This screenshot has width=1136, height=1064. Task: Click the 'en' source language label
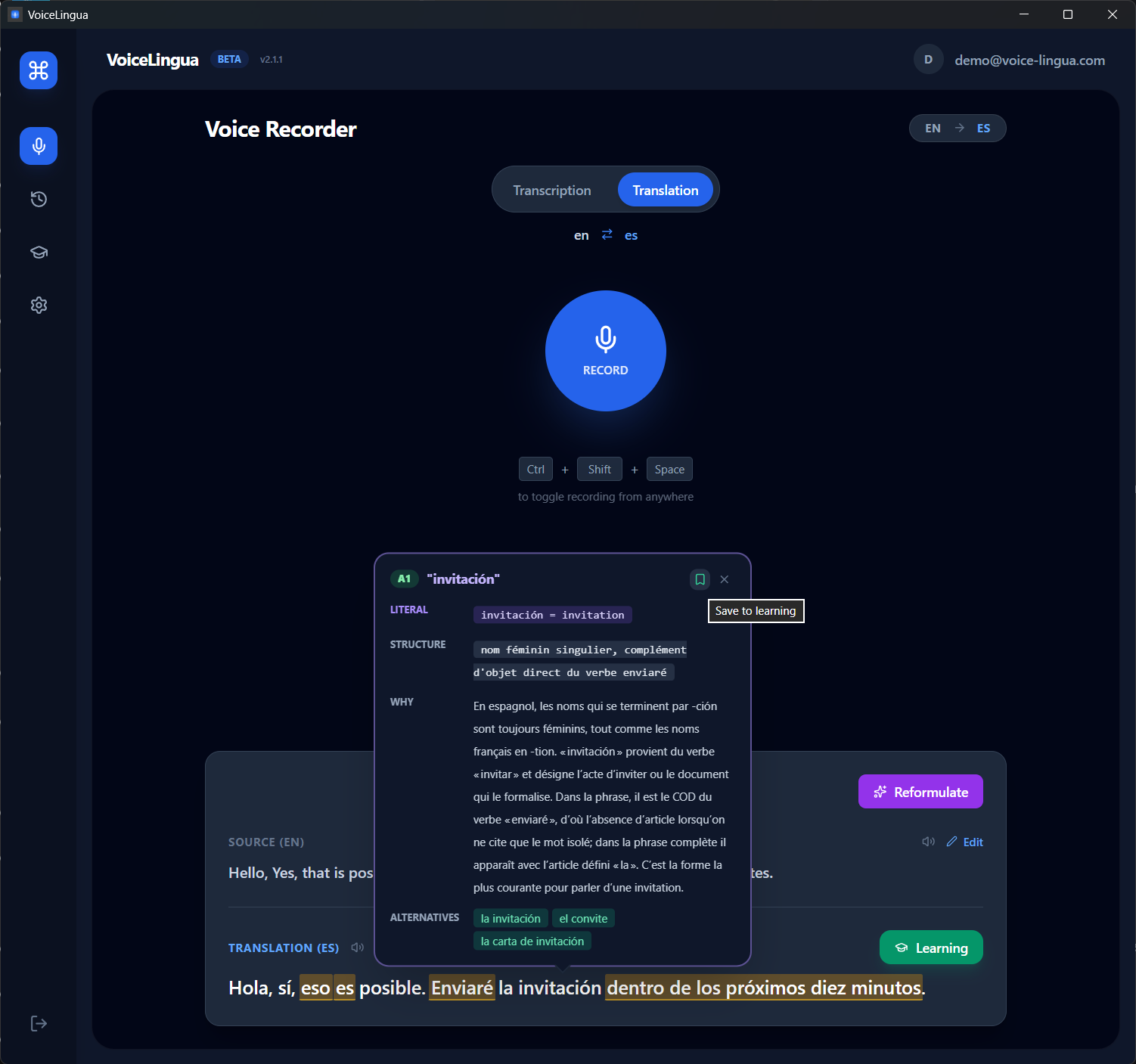(x=581, y=235)
